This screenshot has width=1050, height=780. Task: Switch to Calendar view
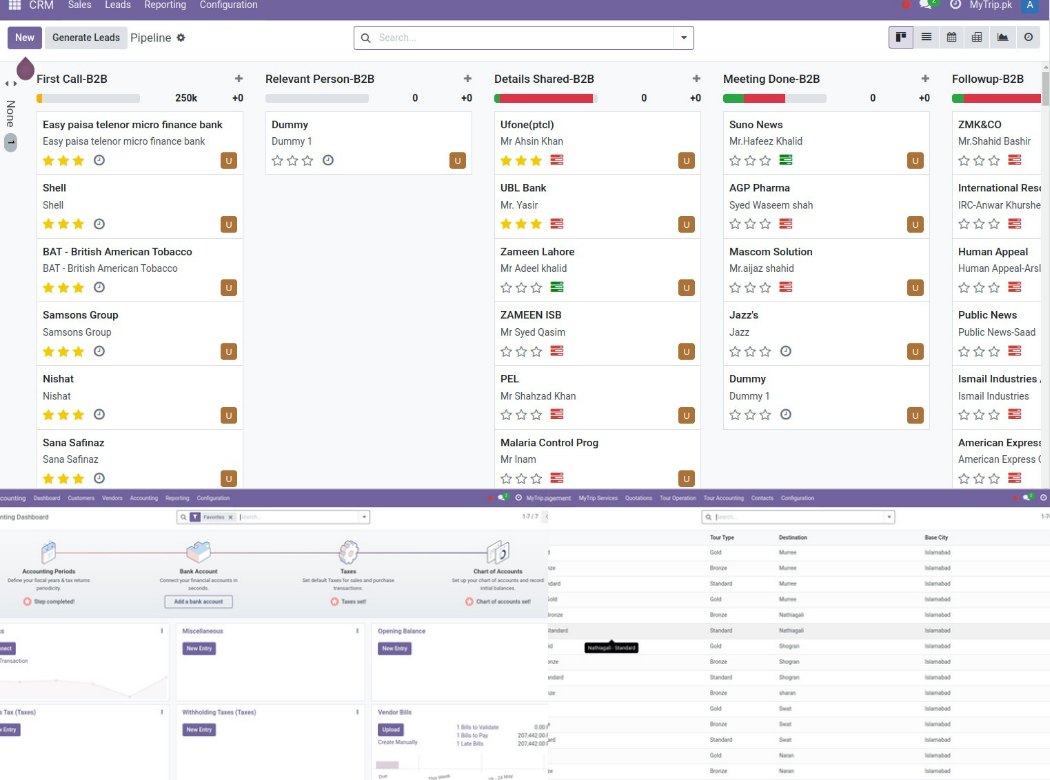click(x=952, y=37)
